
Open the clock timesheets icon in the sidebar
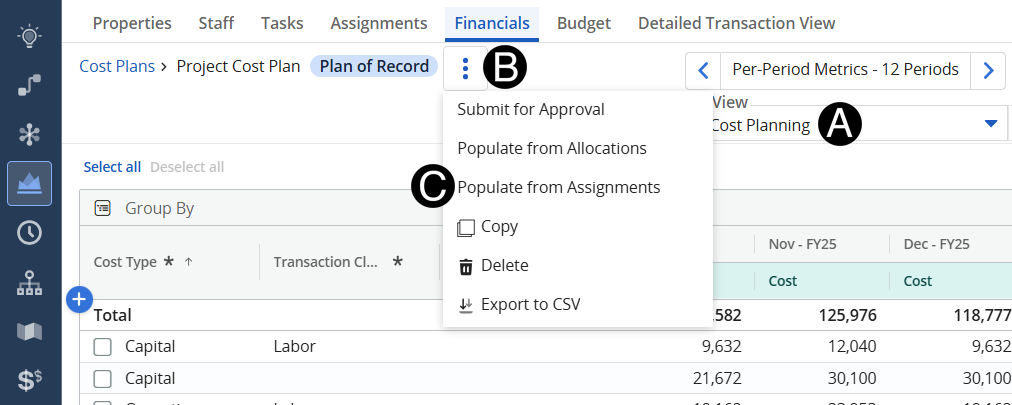pyautogui.click(x=30, y=233)
